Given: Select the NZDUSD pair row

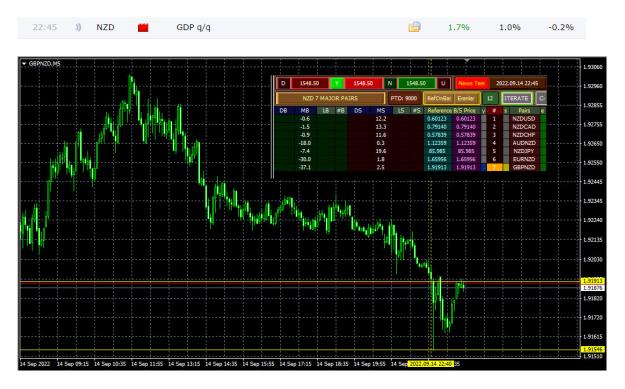Looking at the screenshot, I should tap(524, 118).
